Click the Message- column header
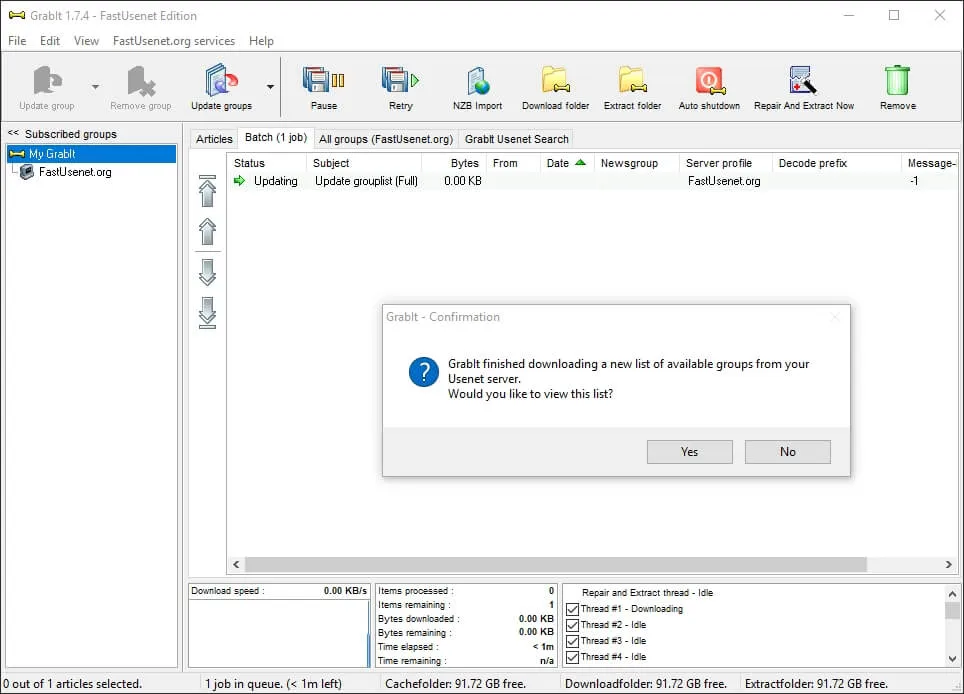Image resolution: width=964 pixels, height=694 pixels. tap(930, 163)
